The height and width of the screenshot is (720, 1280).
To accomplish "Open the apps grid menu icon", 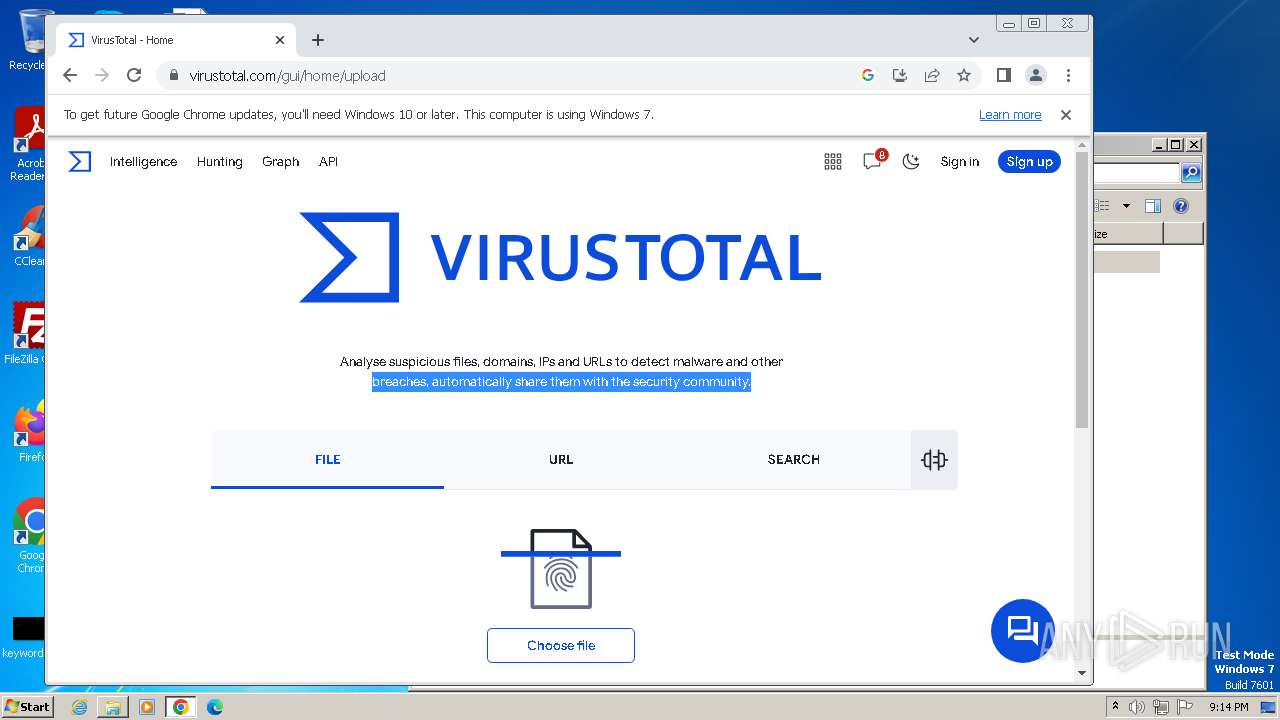I will click(x=833, y=162).
